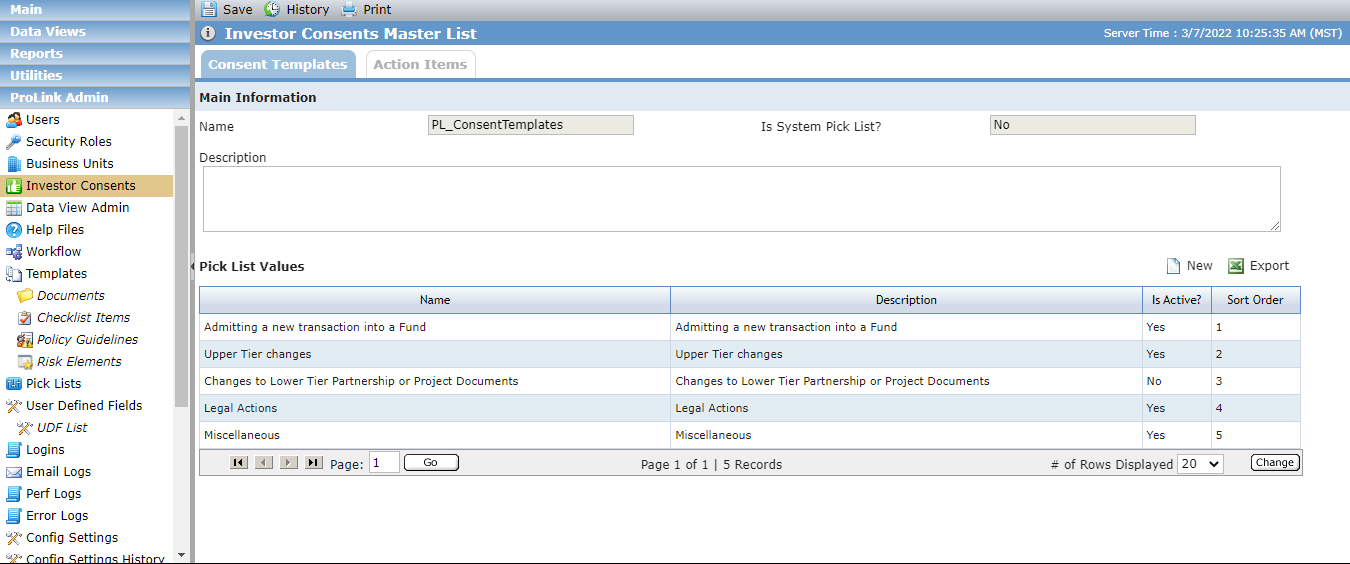Screen dimensions: 1350x564
Task: Open the Config Settings History link
Action: tap(95, 559)
